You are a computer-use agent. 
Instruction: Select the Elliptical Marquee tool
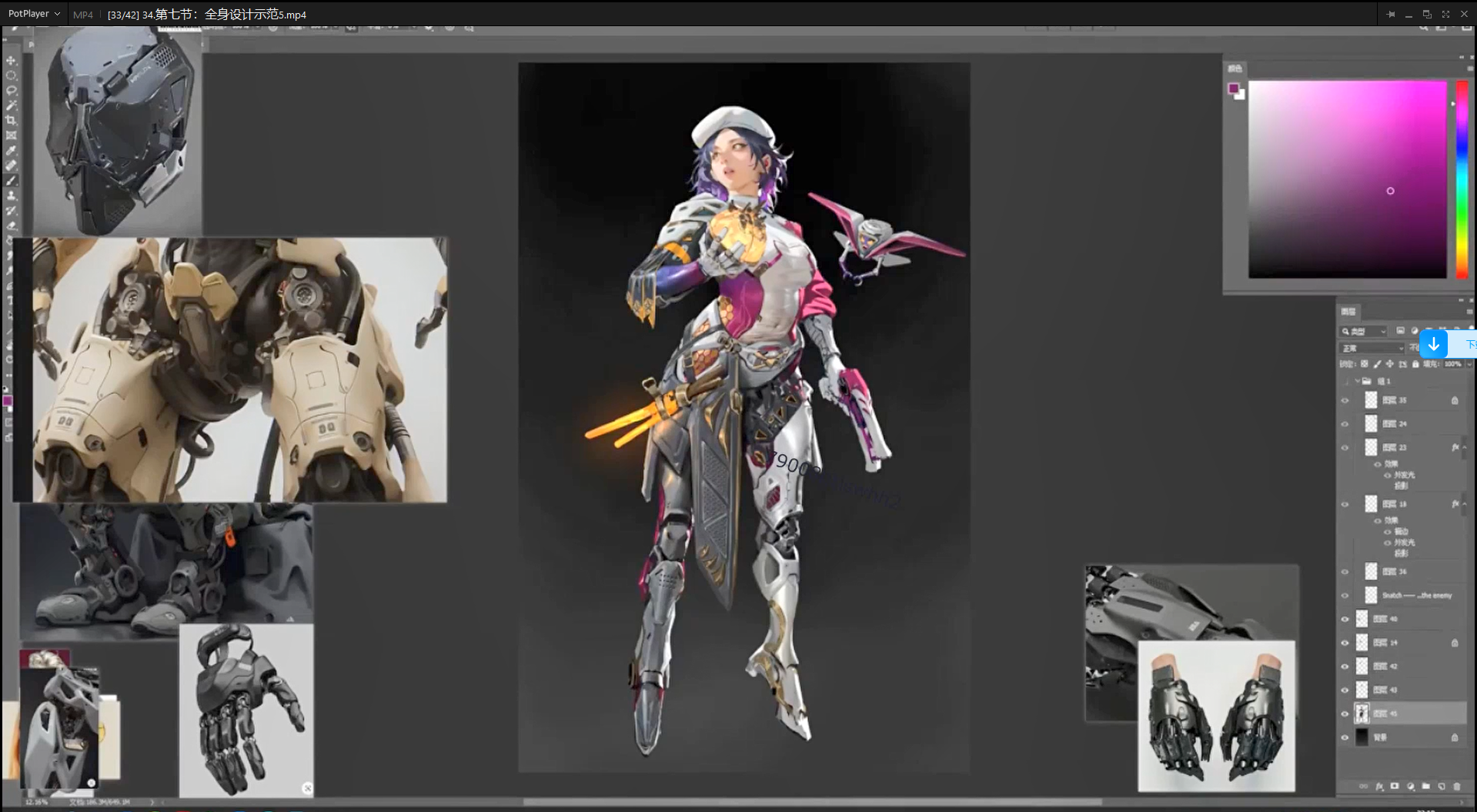11,75
